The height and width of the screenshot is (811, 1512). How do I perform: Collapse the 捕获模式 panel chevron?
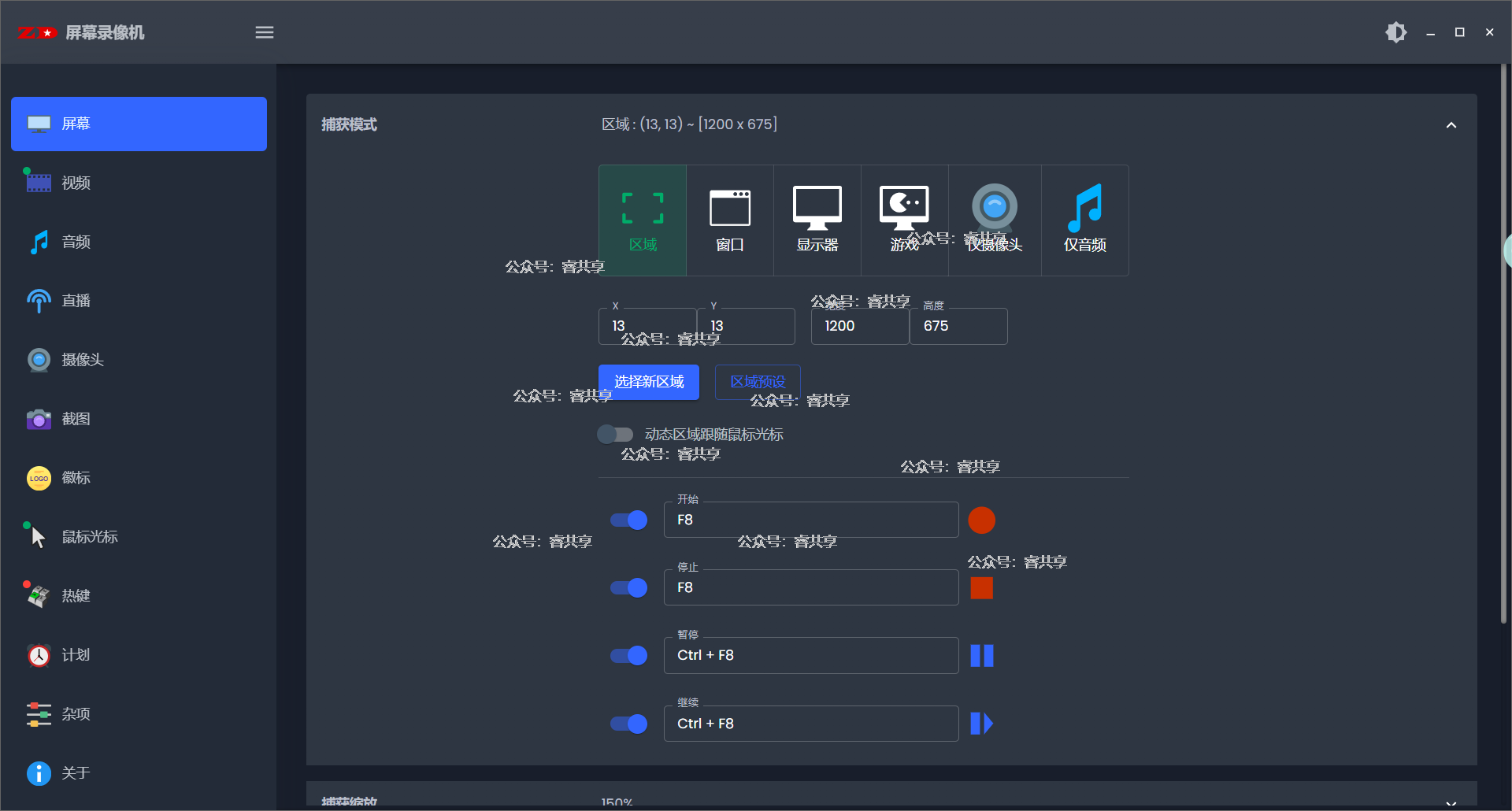point(1451,125)
